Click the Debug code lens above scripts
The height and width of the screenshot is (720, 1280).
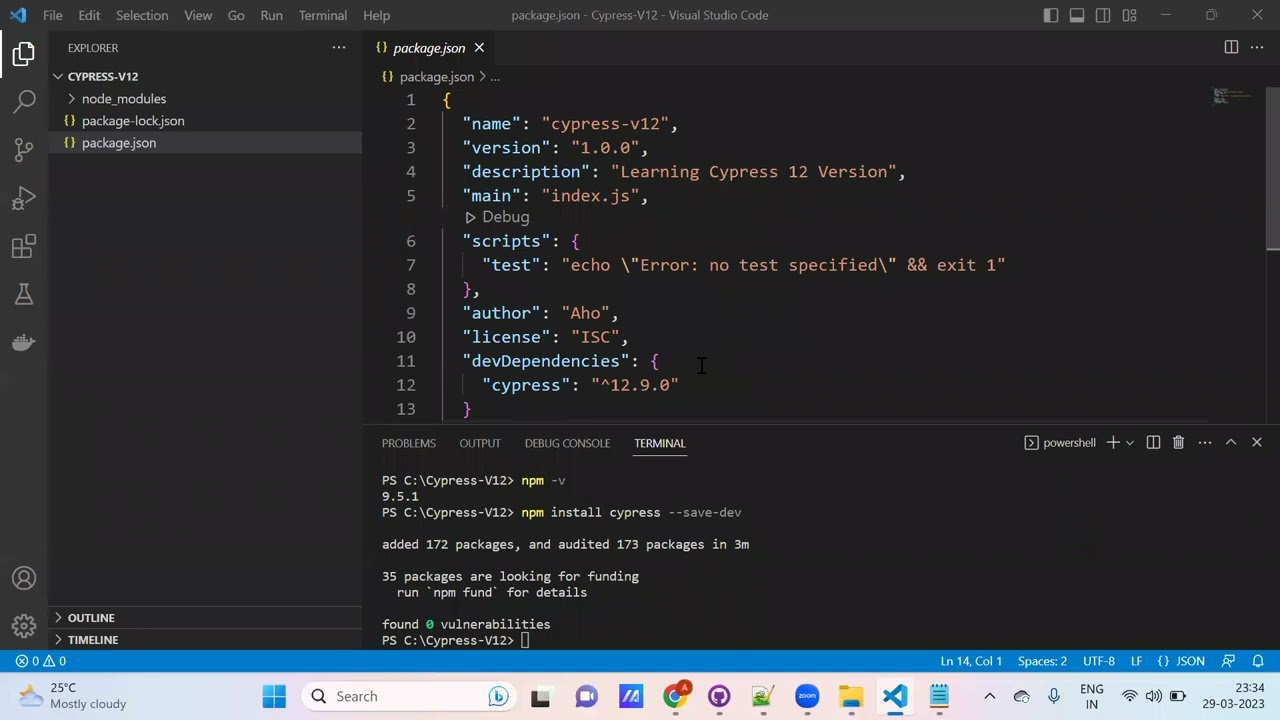pos(497,217)
